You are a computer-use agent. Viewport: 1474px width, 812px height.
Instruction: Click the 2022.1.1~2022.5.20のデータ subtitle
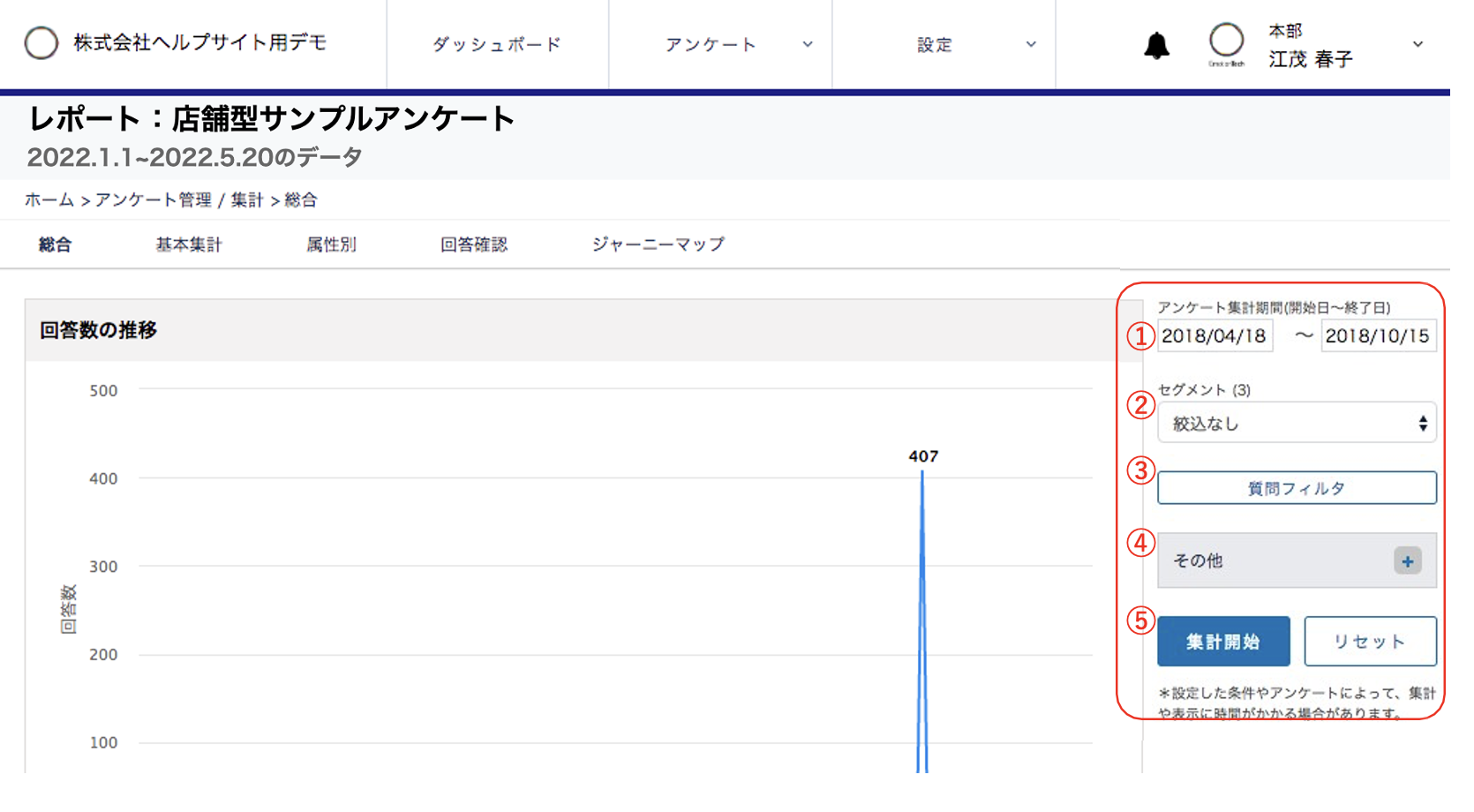pyautogui.click(x=195, y=157)
